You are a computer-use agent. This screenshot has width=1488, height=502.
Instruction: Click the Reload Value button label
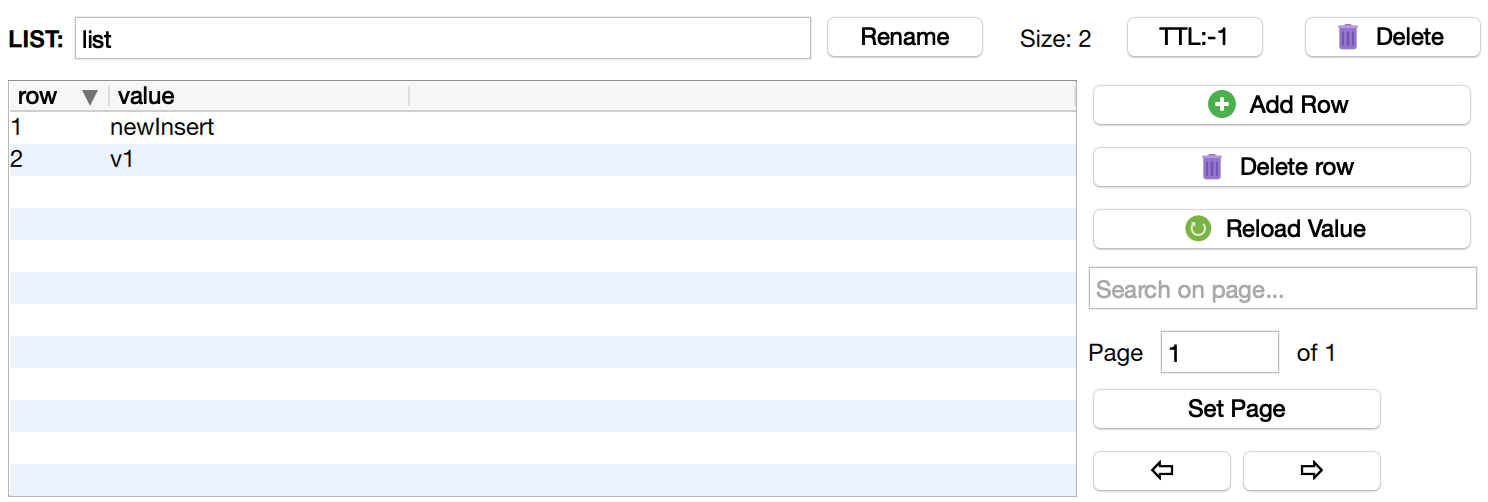[1295, 229]
